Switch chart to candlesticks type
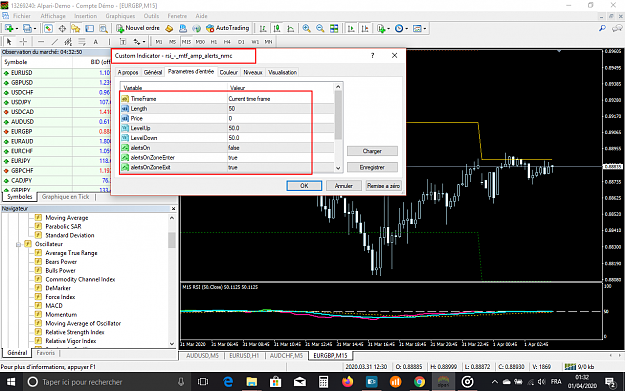The image size is (625, 391). point(277,28)
